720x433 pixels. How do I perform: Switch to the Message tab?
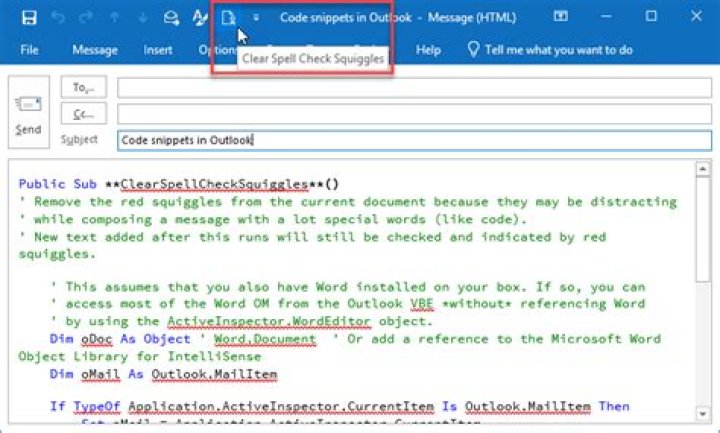point(95,50)
